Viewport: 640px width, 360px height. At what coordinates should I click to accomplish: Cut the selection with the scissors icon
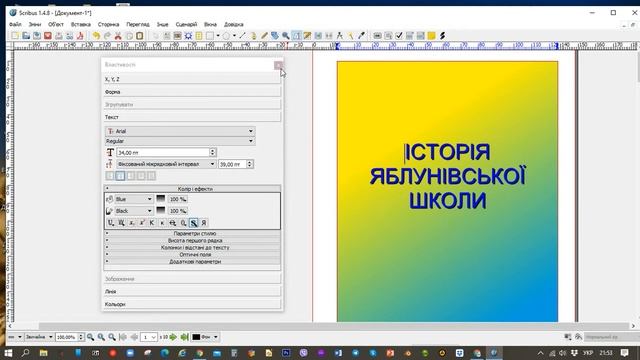pyautogui.click(x=118, y=36)
